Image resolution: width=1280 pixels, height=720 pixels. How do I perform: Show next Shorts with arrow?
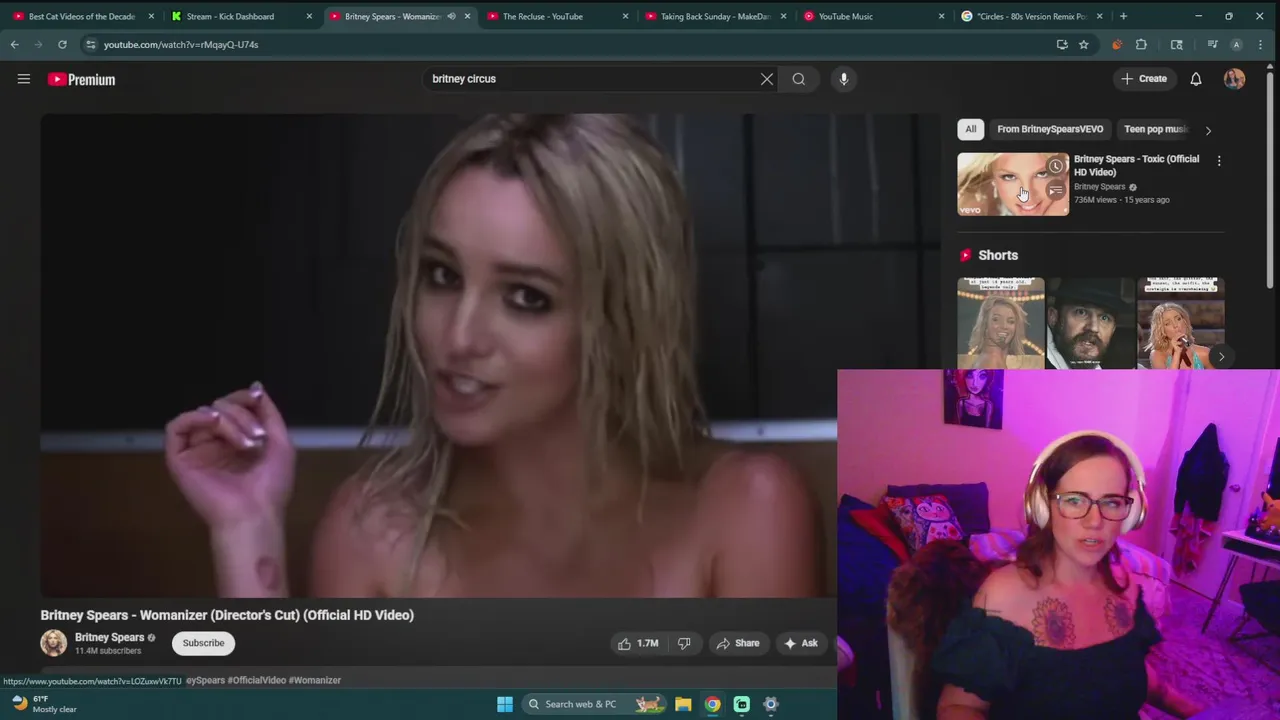point(1221,357)
